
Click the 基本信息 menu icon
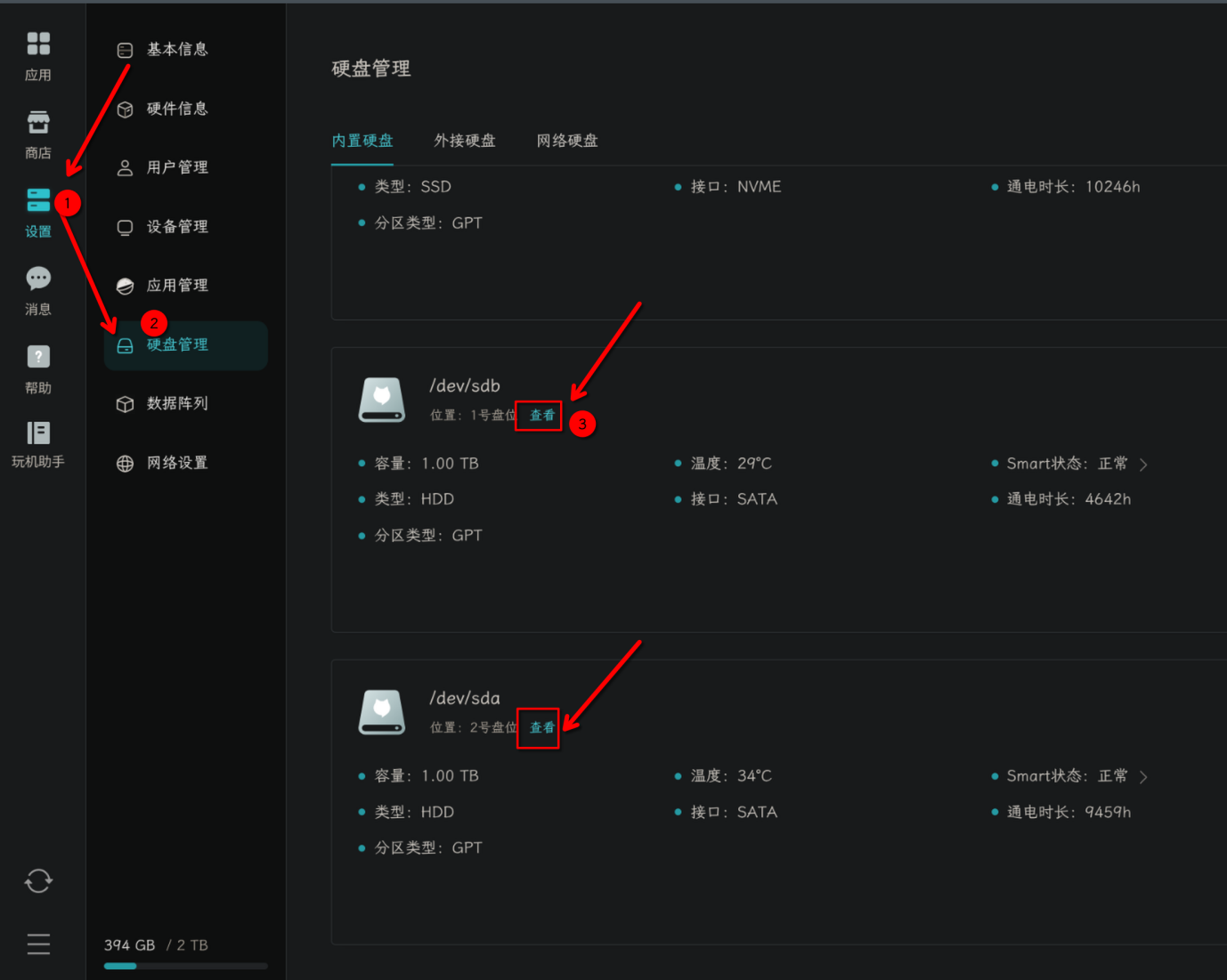[x=126, y=51]
